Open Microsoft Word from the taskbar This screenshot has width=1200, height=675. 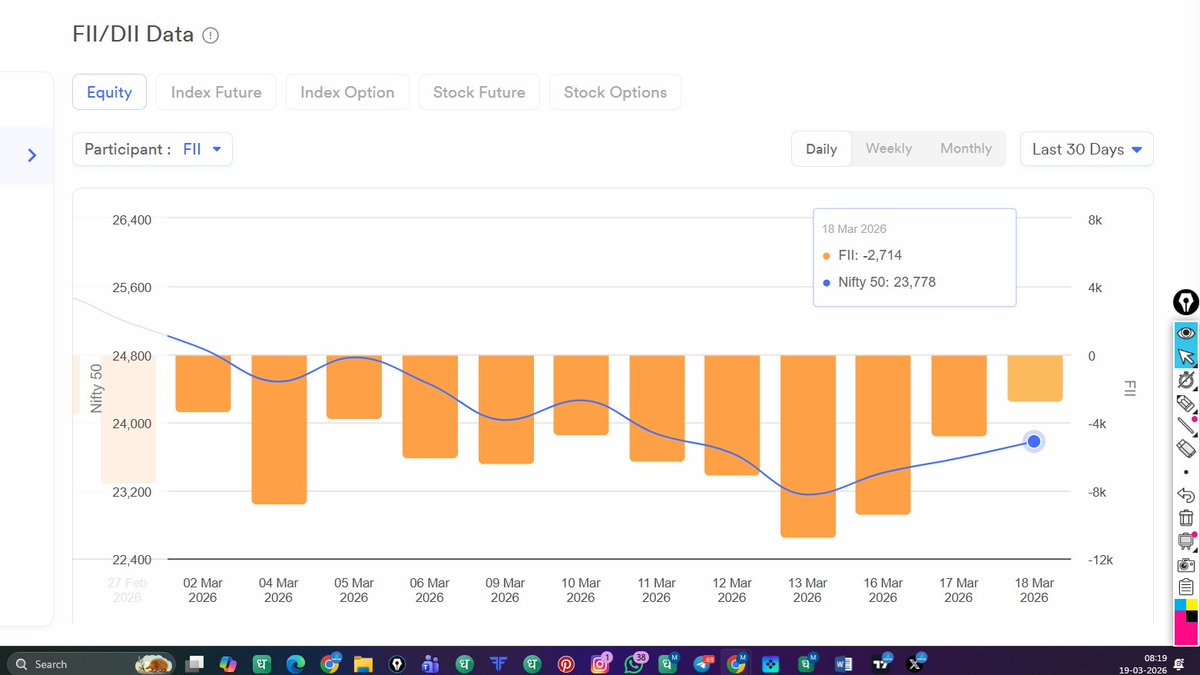[842, 663]
